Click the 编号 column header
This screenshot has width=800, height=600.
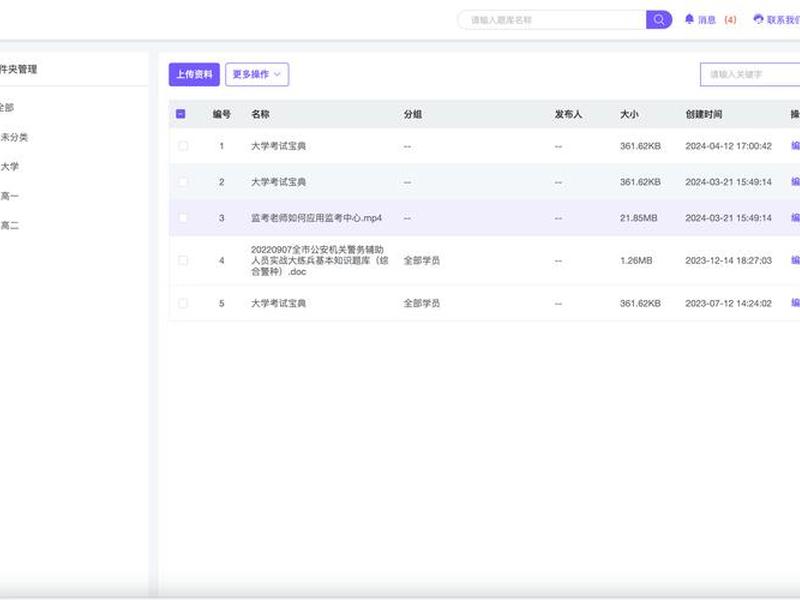pos(221,114)
